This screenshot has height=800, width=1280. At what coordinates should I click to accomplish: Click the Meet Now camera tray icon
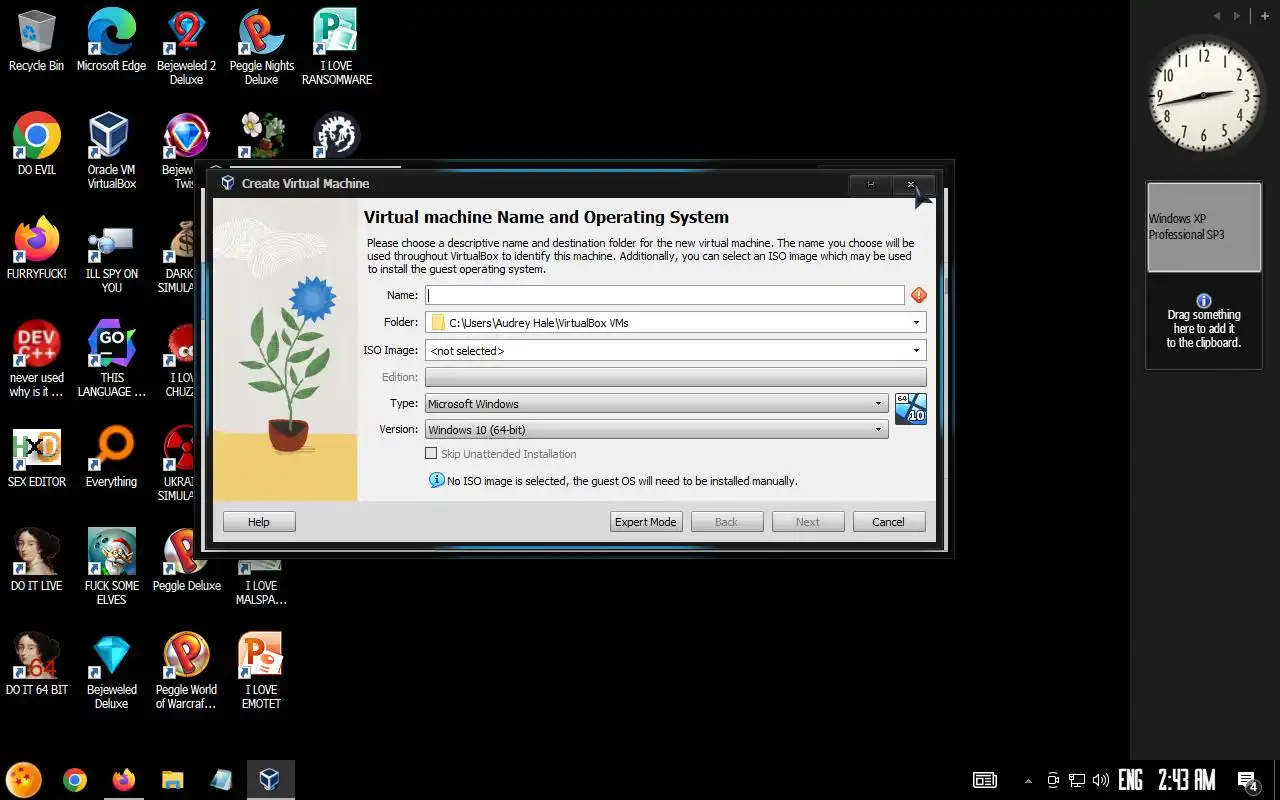1053,780
